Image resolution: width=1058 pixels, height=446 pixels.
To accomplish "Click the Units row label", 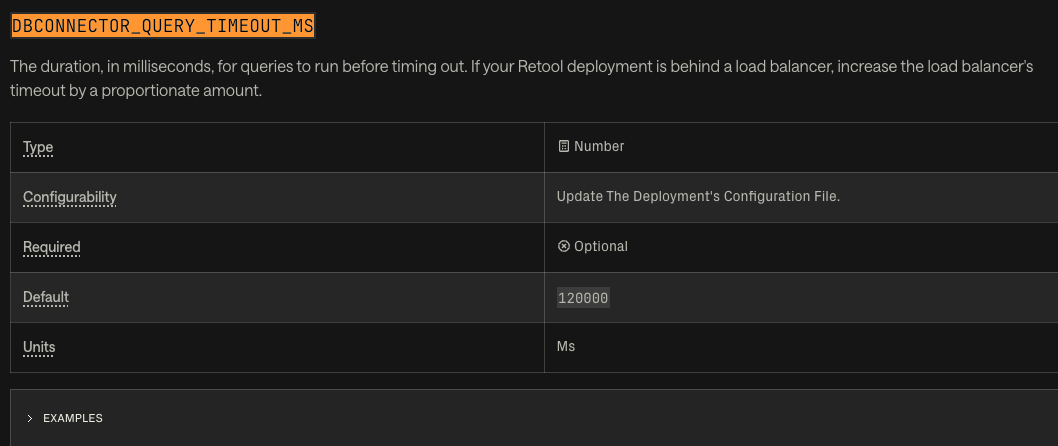I will point(39,347).
